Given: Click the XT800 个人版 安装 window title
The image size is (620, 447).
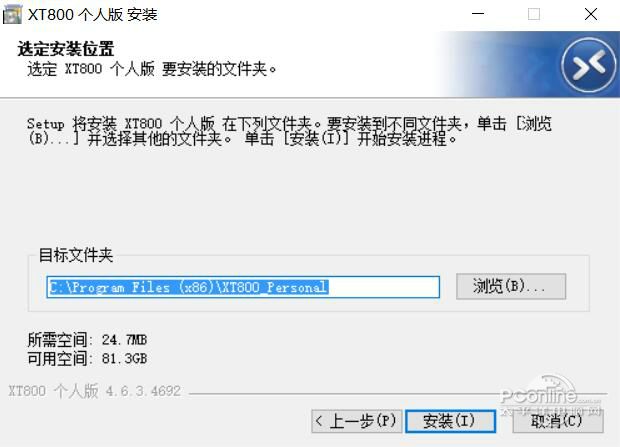Looking at the screenshot, I should pos(93,15).
